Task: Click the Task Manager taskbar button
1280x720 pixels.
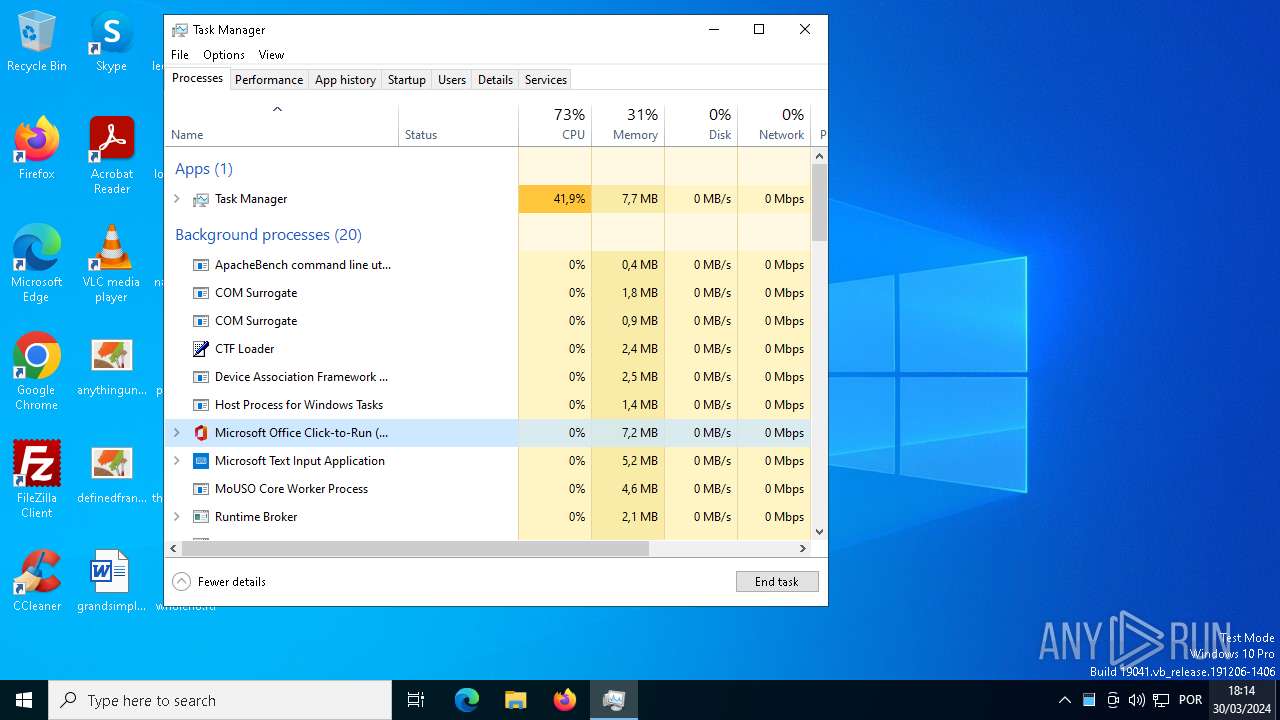Action: coord(613,700)
